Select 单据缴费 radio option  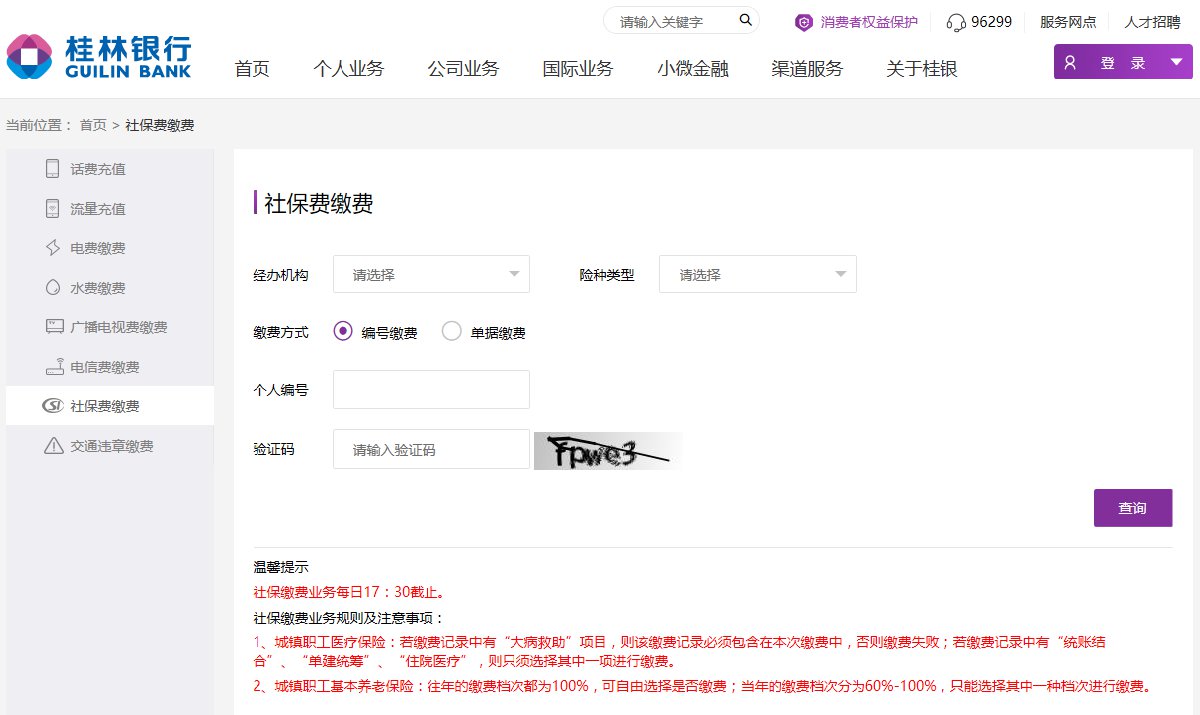point(451,331)
